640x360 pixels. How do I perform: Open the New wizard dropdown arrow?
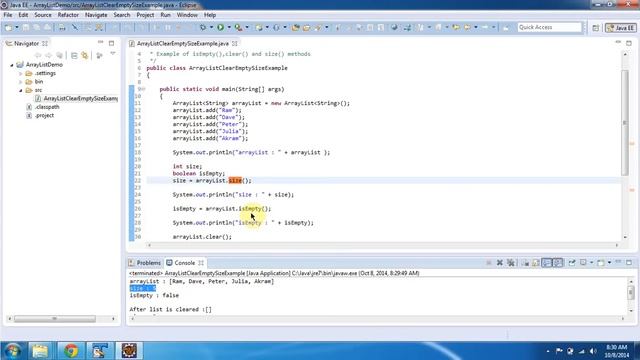point(16,27)
